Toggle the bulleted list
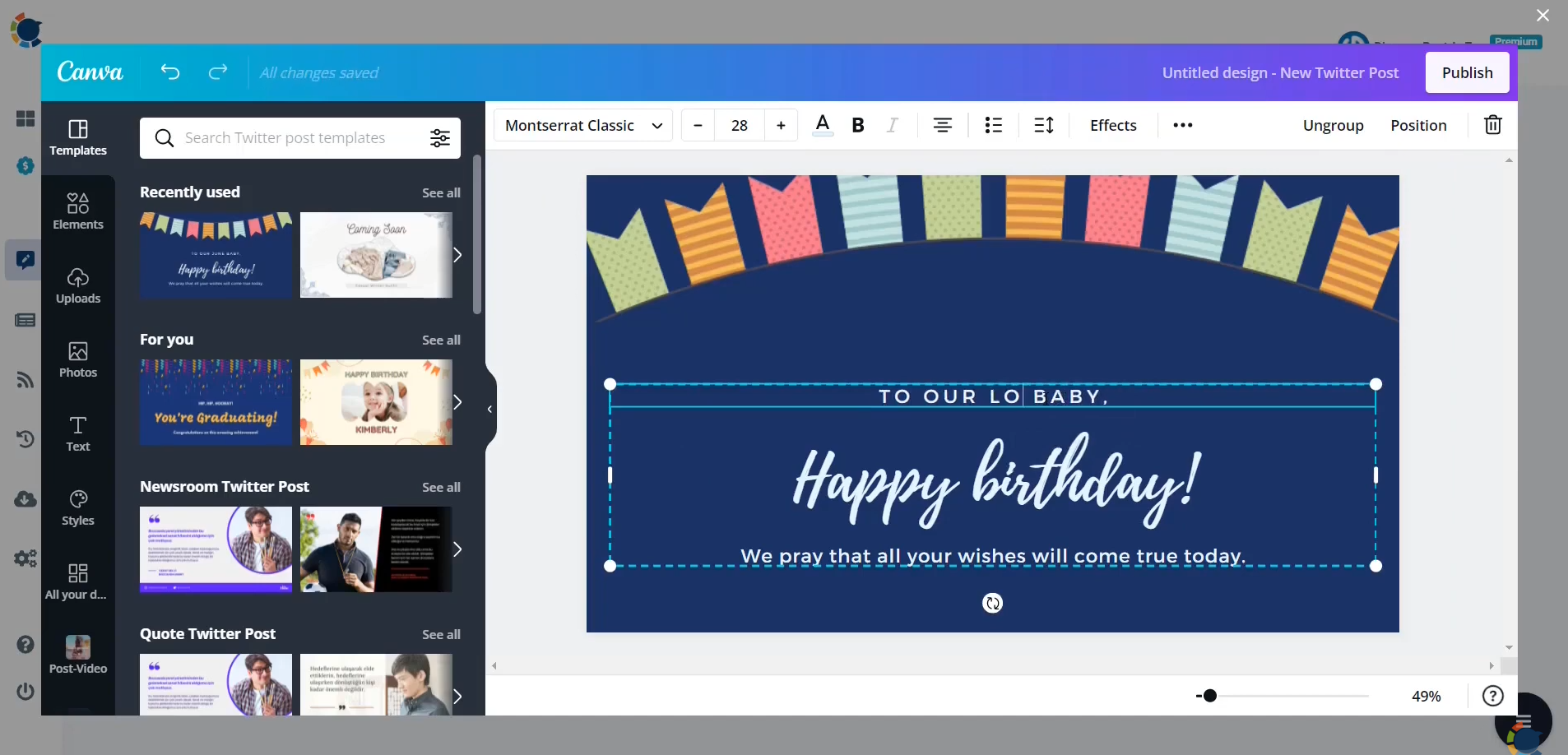The width and height of the screenshot is (1568, 755). coord(993,125)
